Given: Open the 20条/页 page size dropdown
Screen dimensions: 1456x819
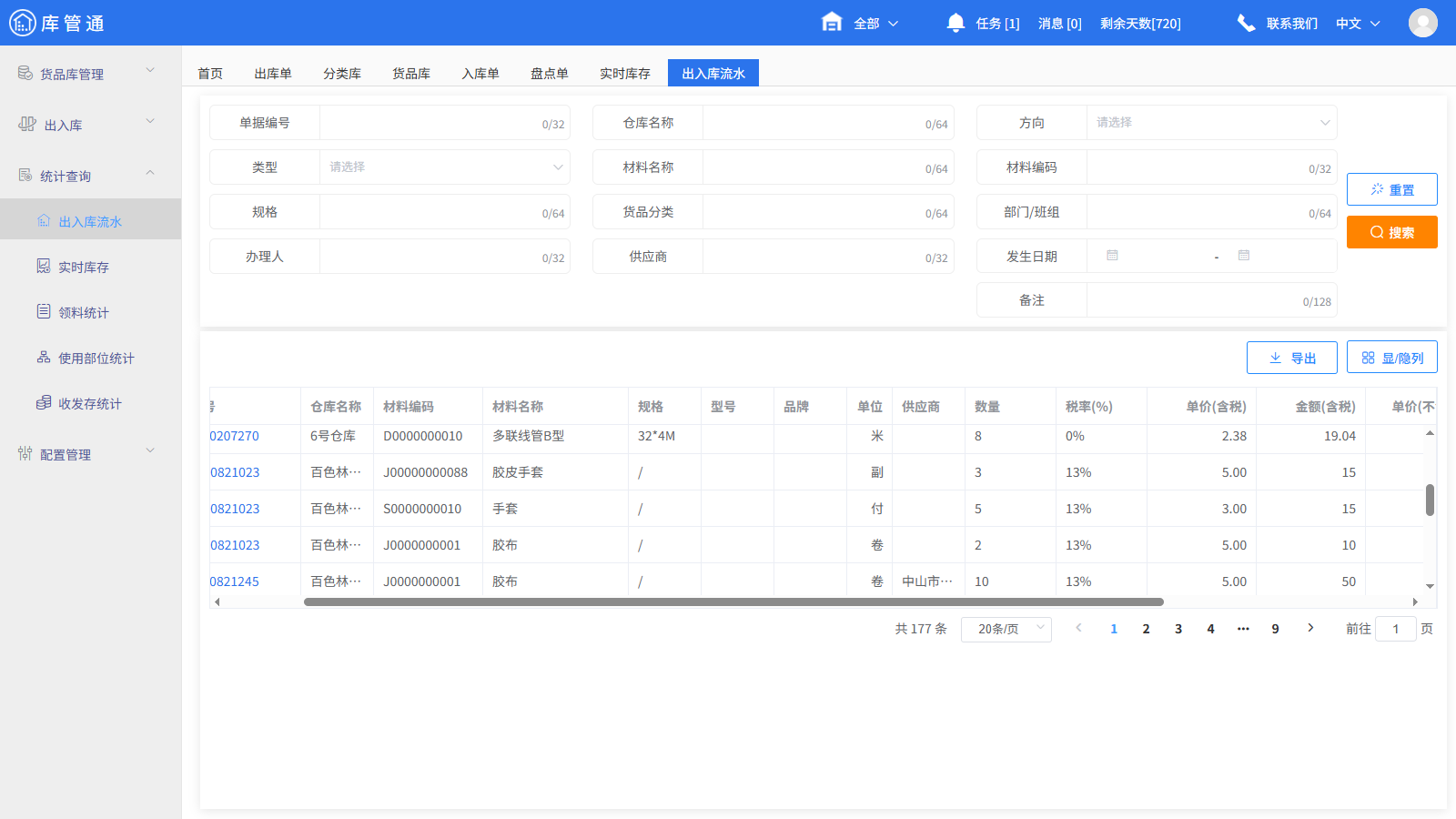Looking at the screenshot, I should click(1006, 628).
